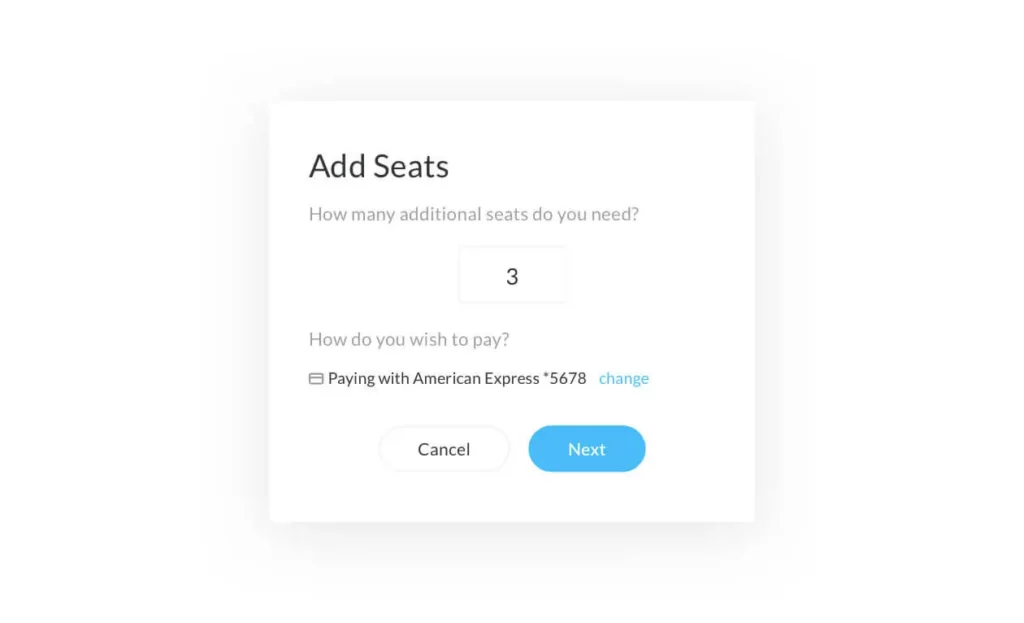Viewport: 1024px width, 623px height.
Task: Click the Add Seats heading
Action: click(x=378, y=166)
